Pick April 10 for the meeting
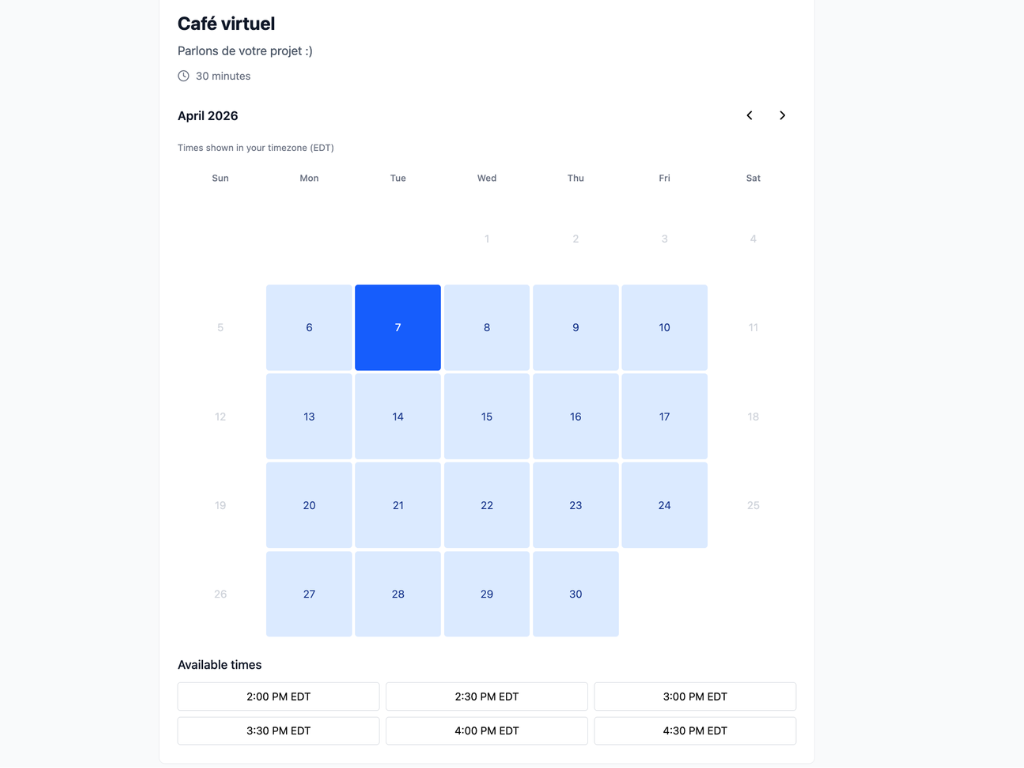This screenshot has height=768, width=1024. pyautogui.click(x=664, y=327)
